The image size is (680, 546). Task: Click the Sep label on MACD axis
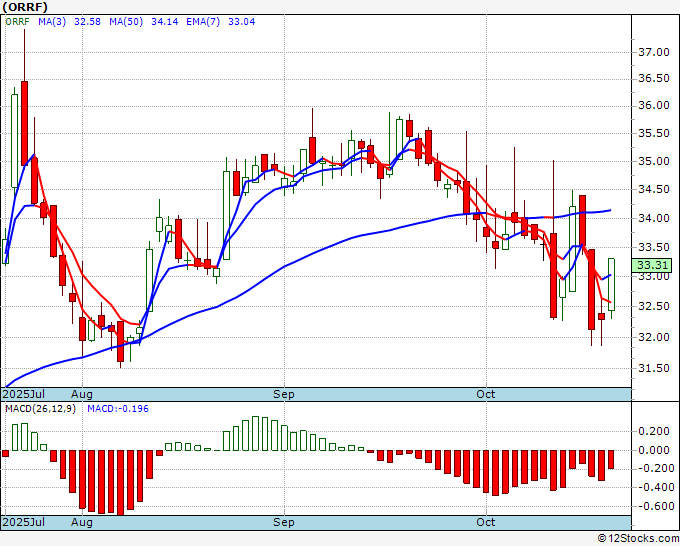[284, 522]
